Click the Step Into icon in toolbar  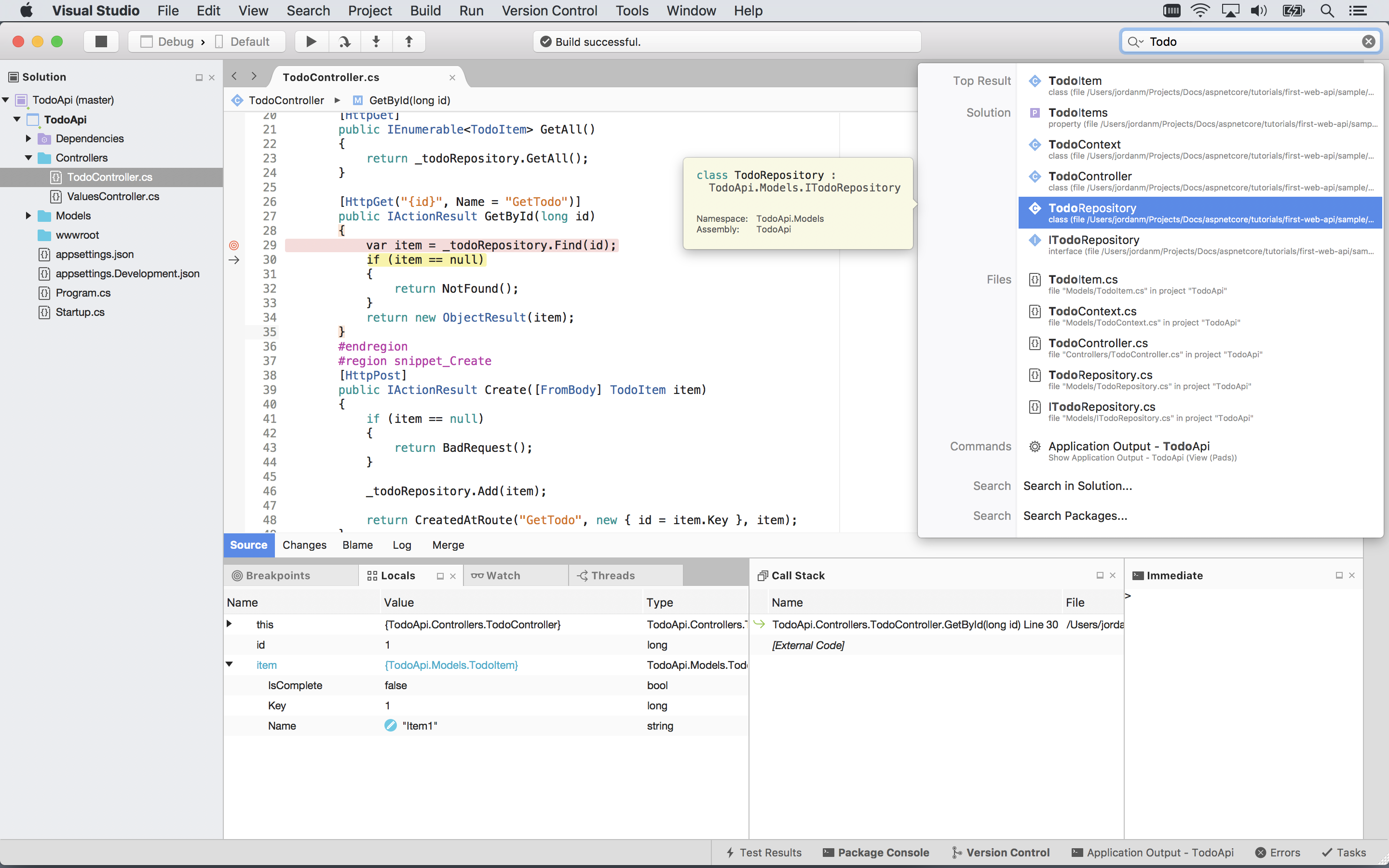377,41
